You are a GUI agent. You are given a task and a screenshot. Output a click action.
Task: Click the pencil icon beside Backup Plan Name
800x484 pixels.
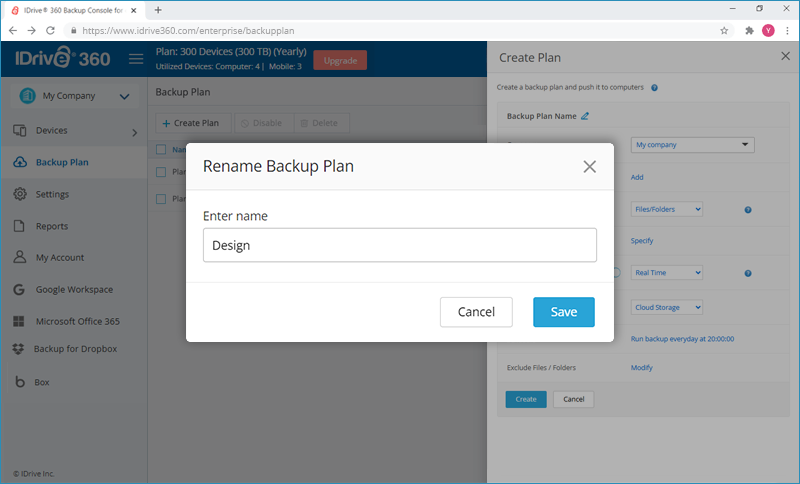[x=585, y=116]
